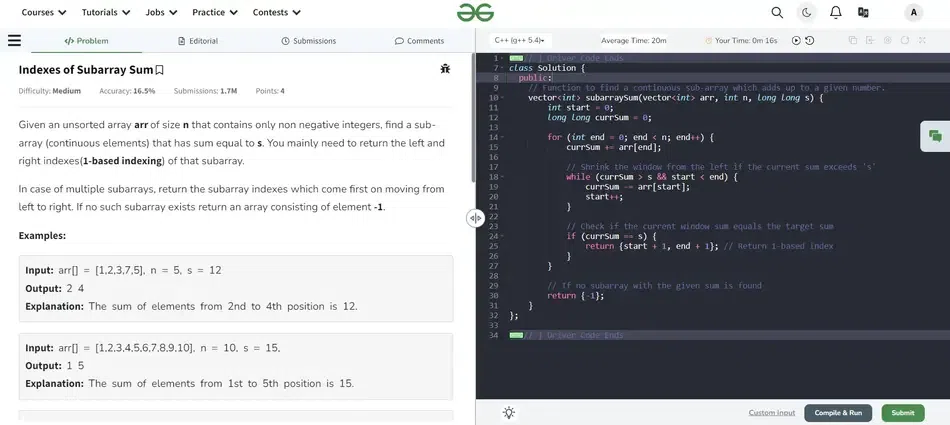The height and width of the screenshot is (425, 950).
Task: Open the notifications bell
Action: point(835,12)
